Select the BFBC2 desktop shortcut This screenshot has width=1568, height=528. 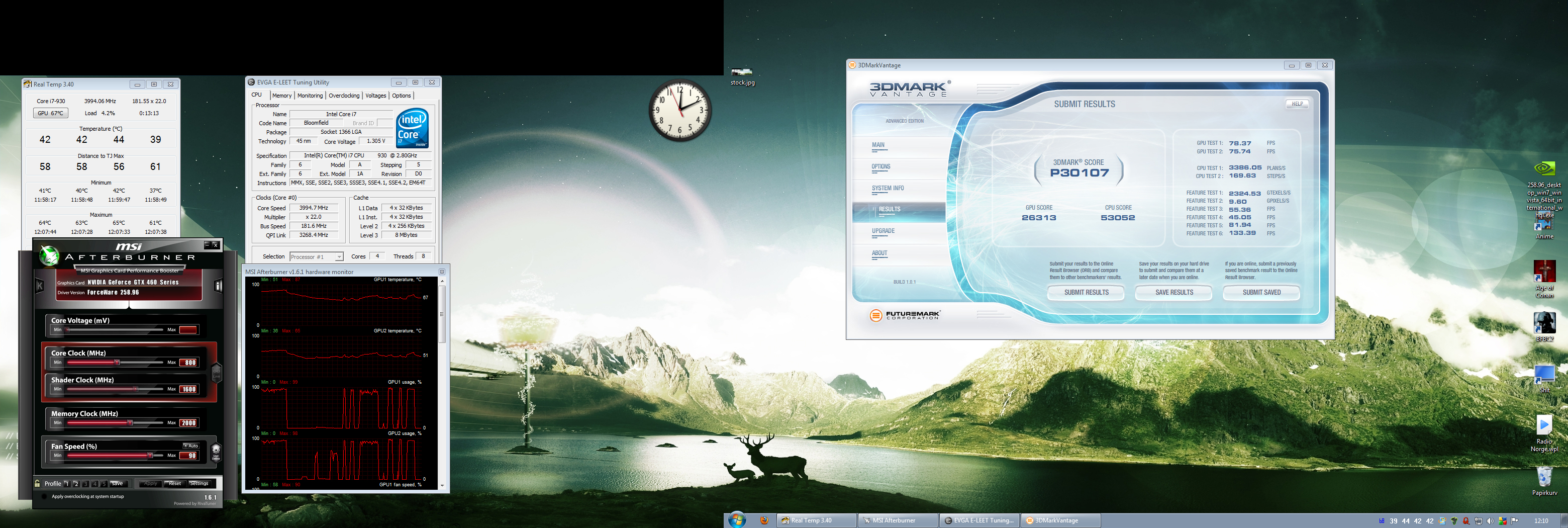pyautogui.click(x=1544, y=327)
